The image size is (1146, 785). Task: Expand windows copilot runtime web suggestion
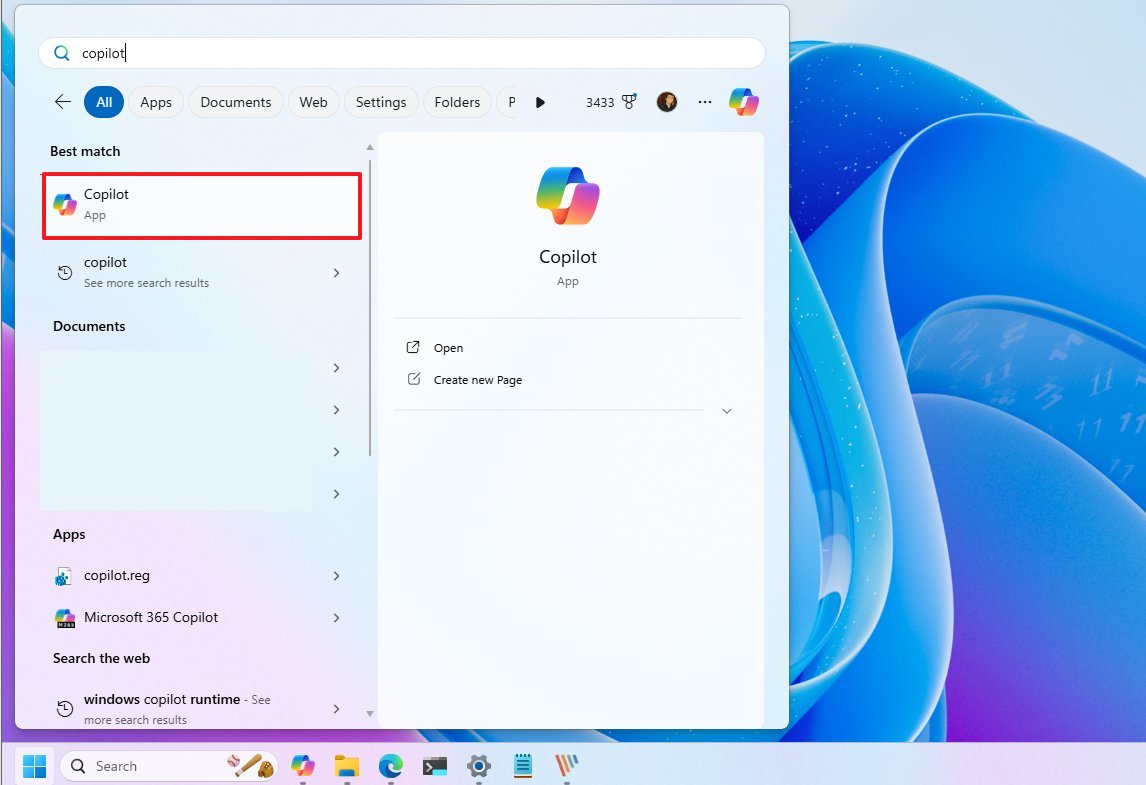pos(336,708)
